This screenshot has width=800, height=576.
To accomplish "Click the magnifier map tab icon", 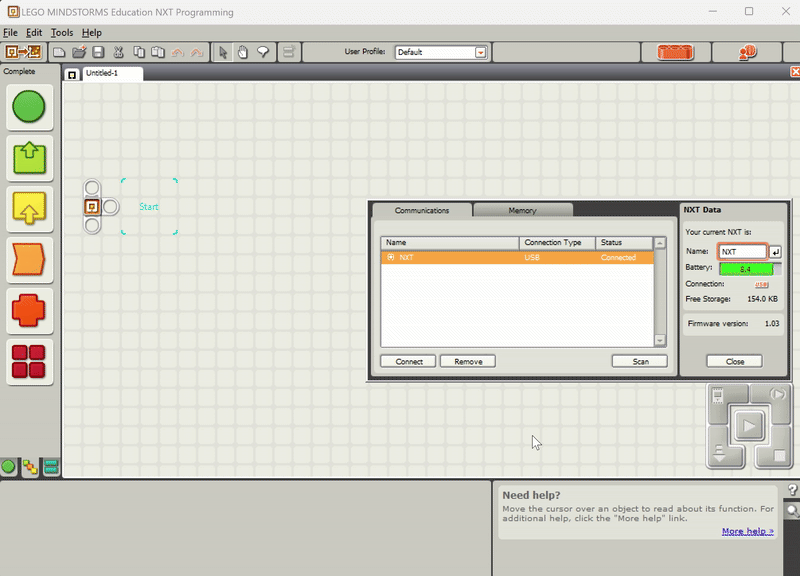I will [x=793, y=510].
